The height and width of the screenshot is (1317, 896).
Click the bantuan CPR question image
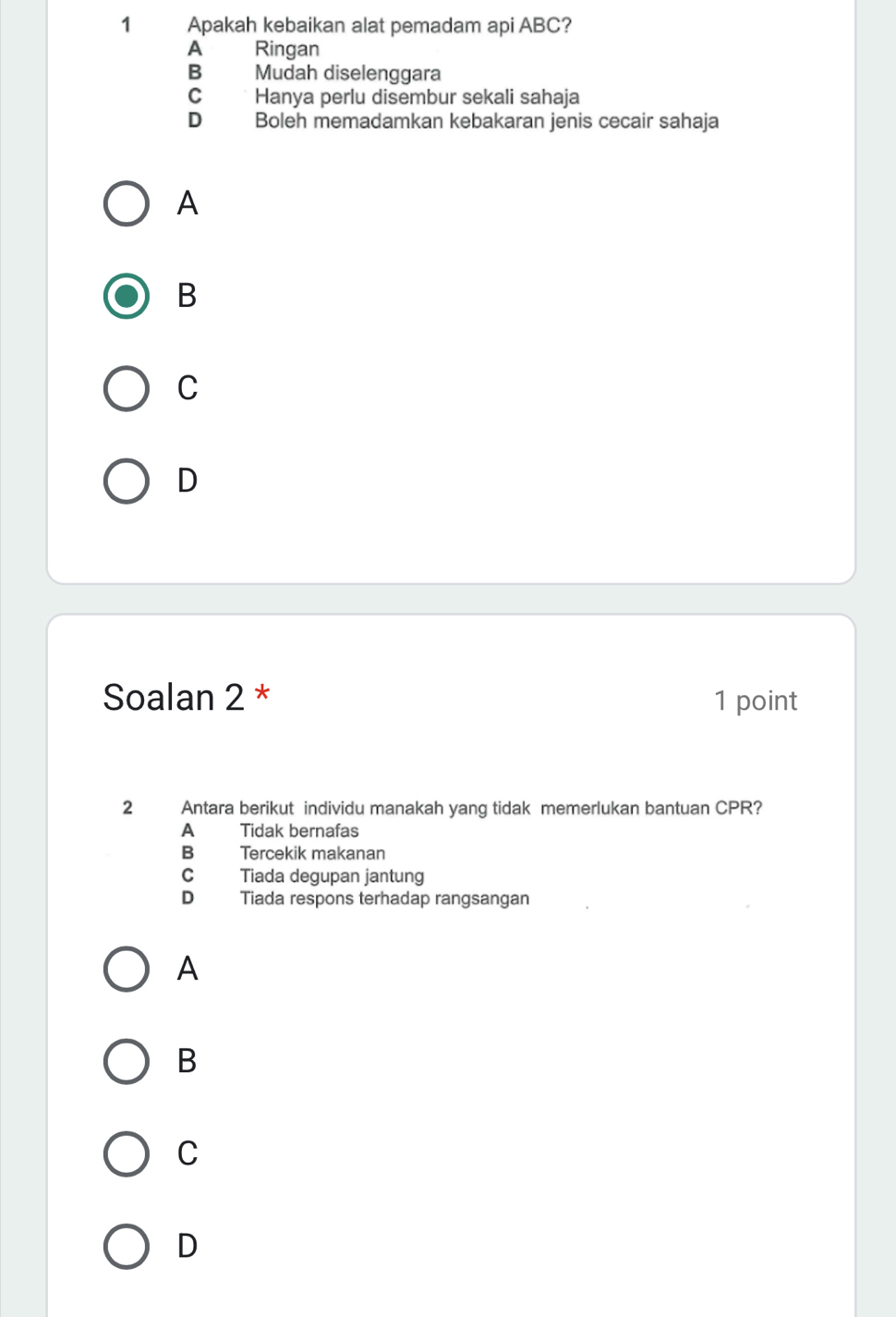(442, 852)
